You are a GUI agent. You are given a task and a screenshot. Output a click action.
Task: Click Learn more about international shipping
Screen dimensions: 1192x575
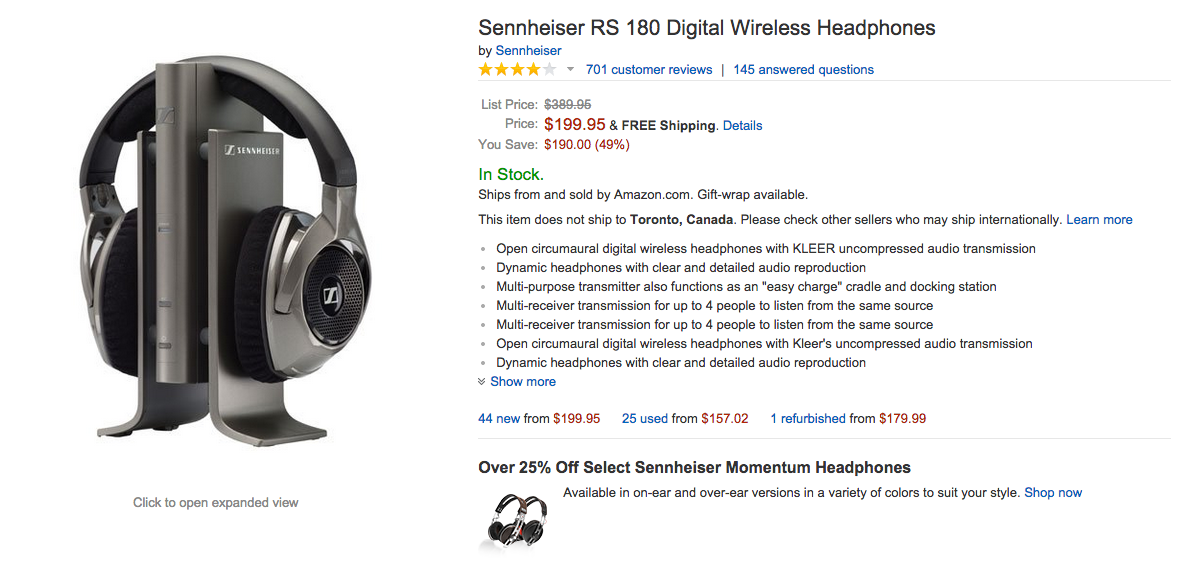click(1099, 220)
